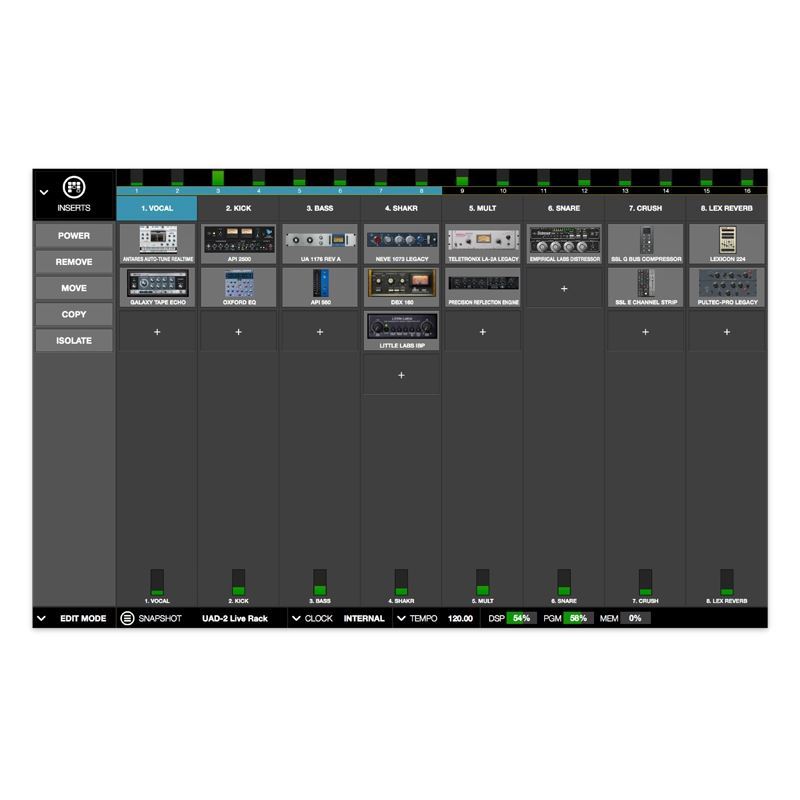Click the UAD-2 Live Rack snapshot name

[235, 618]
